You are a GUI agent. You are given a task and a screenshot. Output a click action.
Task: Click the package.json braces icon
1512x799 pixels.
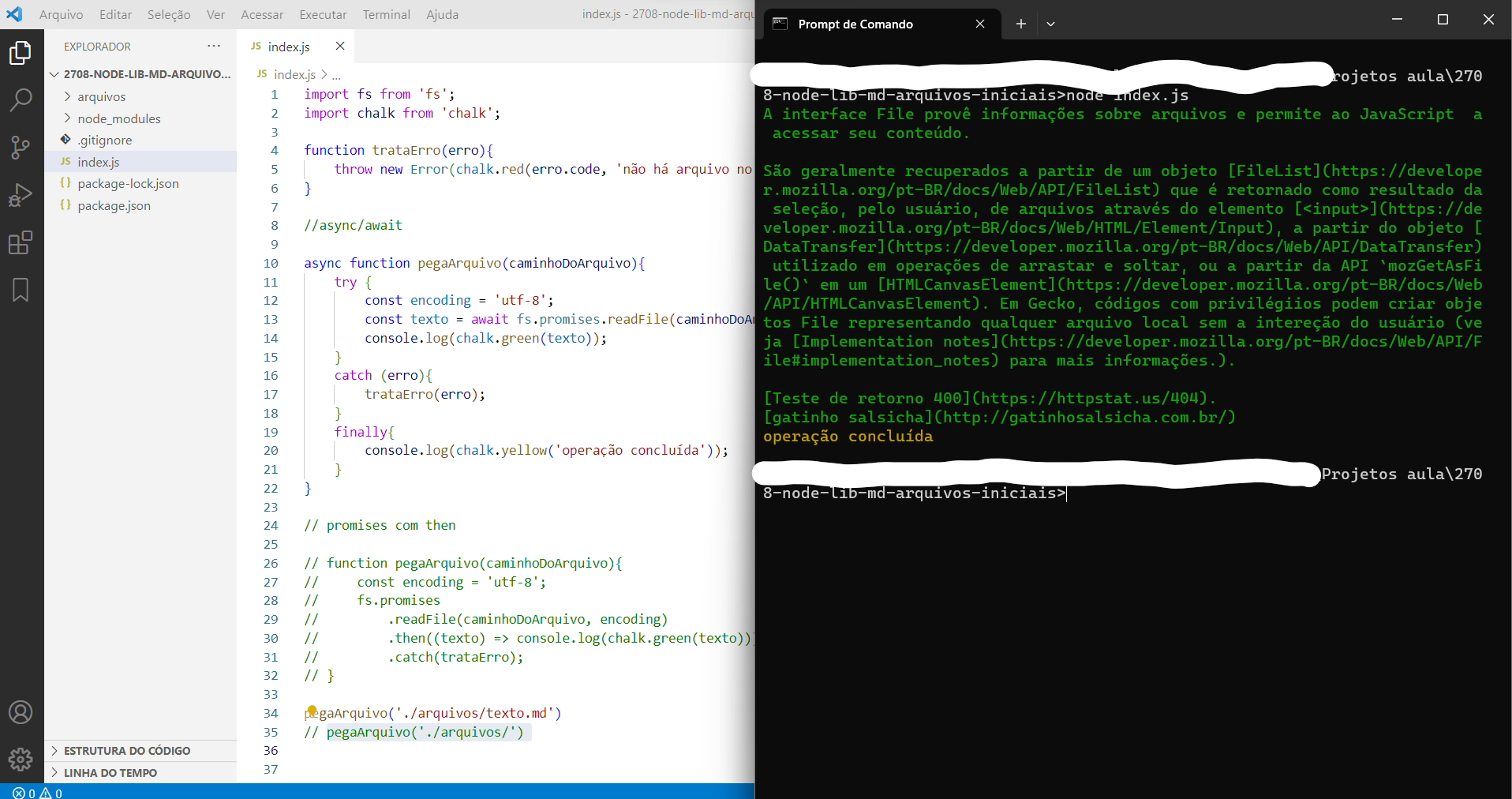[x=65, y=205]
